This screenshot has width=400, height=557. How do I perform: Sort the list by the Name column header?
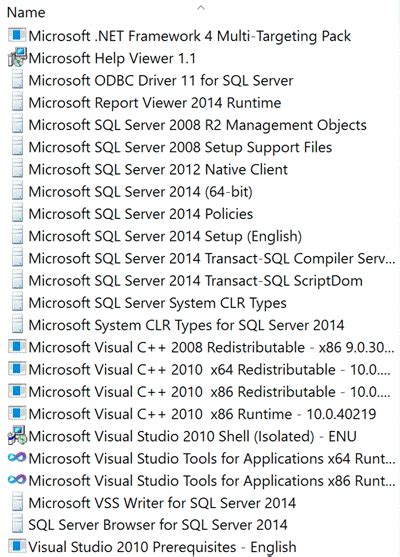[x=26, y=13]
